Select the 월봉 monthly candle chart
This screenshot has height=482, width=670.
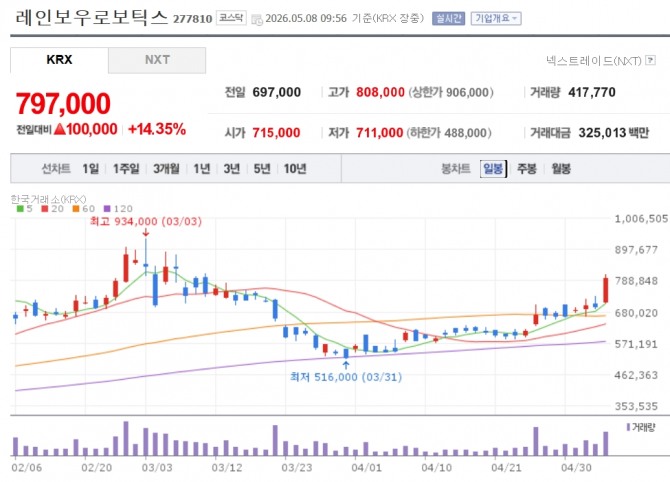(x=561, y=169)
